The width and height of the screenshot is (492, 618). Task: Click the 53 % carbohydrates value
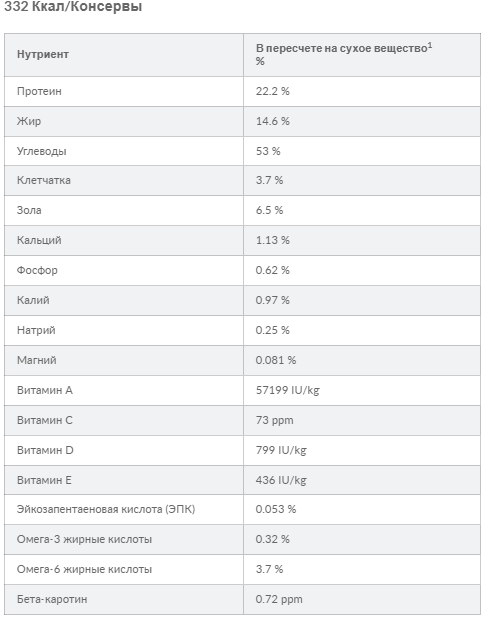[268, 151]
